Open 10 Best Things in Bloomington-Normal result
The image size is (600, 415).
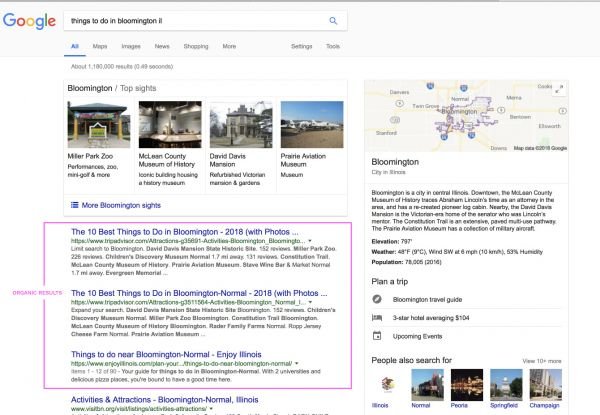(x=199, y=293)
